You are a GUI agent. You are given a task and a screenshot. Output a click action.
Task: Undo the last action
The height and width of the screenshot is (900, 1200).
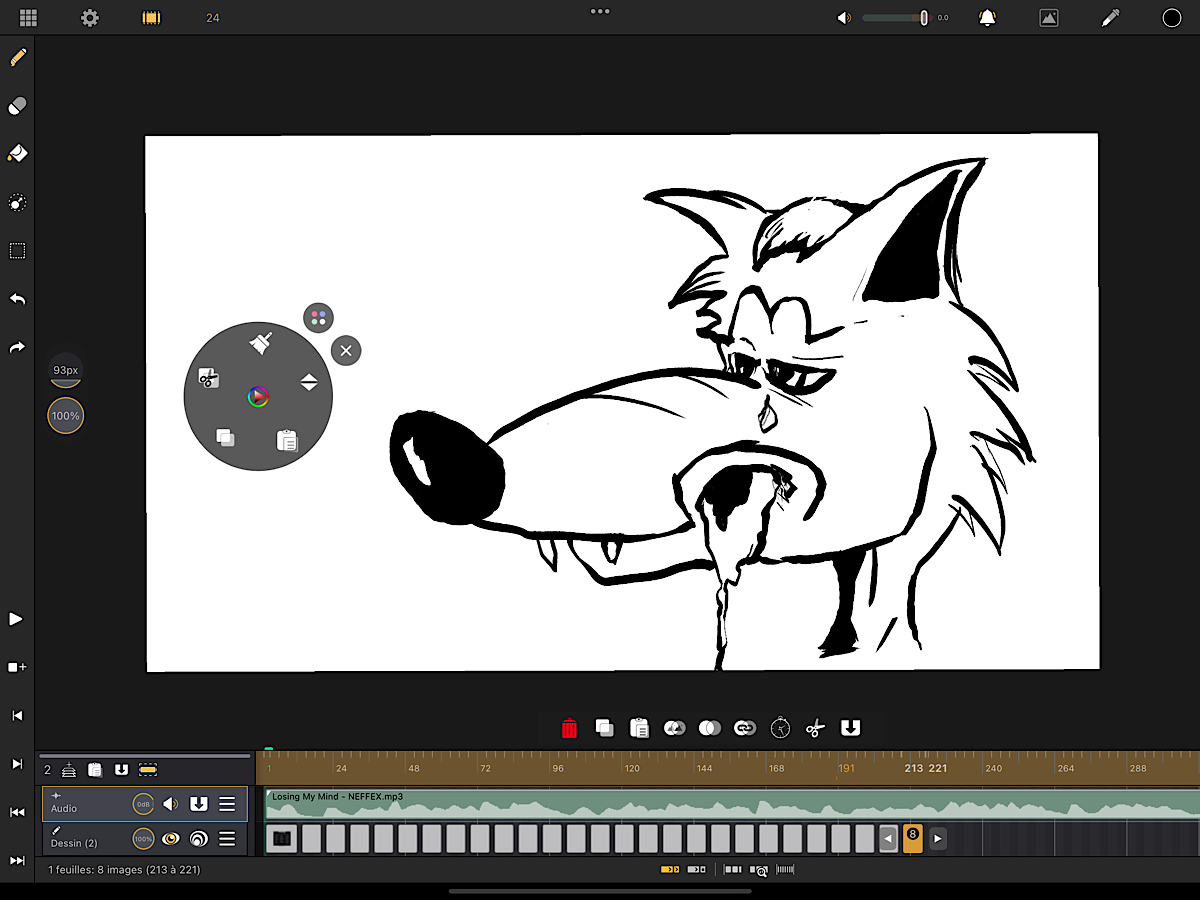(x=17, y=299)
